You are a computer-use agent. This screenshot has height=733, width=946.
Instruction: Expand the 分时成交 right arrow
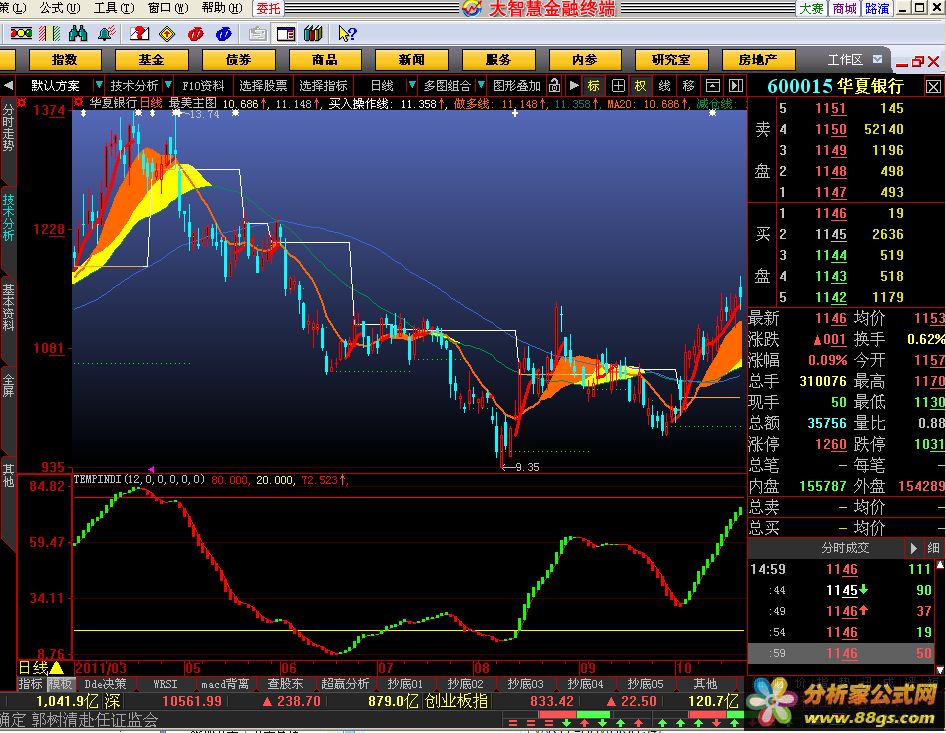pos(913,548)
